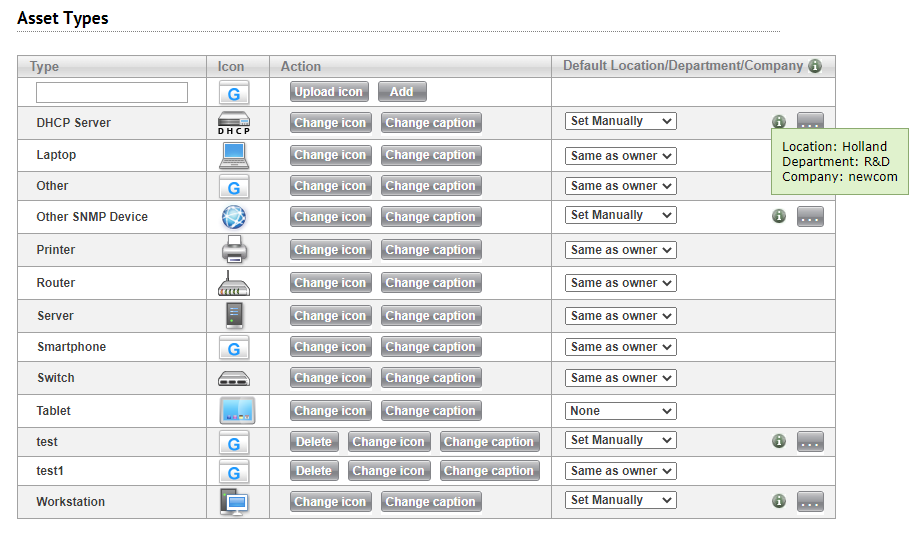
Task: Change caption for Workstation
Action: point(431,502)
